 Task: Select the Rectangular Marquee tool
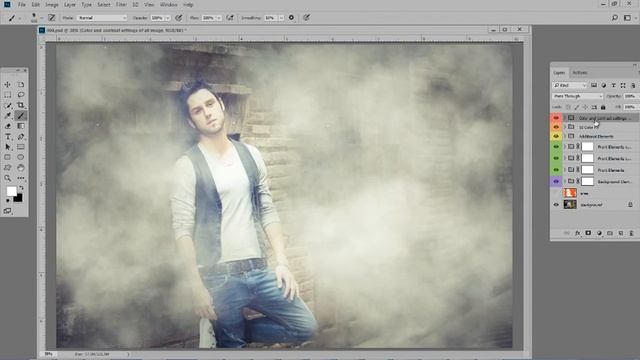tap(7, 95)
